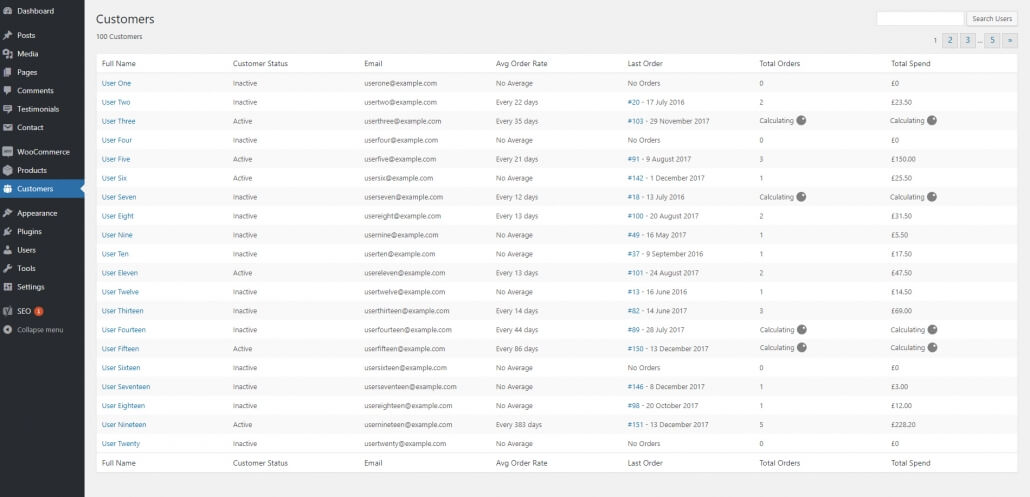Image resolution: width=1030 pixels, height=497 pixels.
Task: Click the Dashboard icon in sidebar
Action: click(x=8, y=11)
